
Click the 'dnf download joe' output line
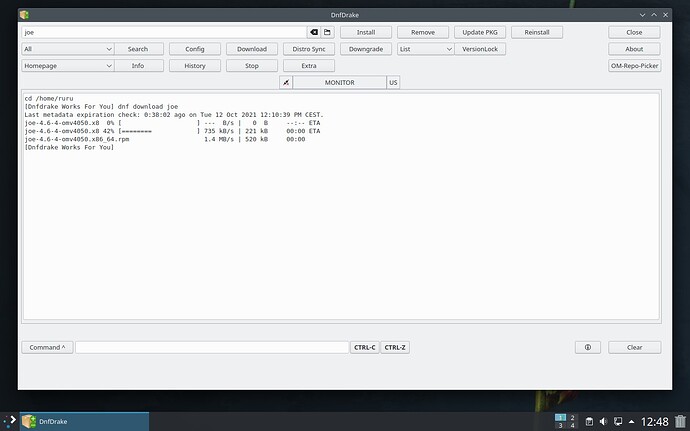[x=101, y=107]
